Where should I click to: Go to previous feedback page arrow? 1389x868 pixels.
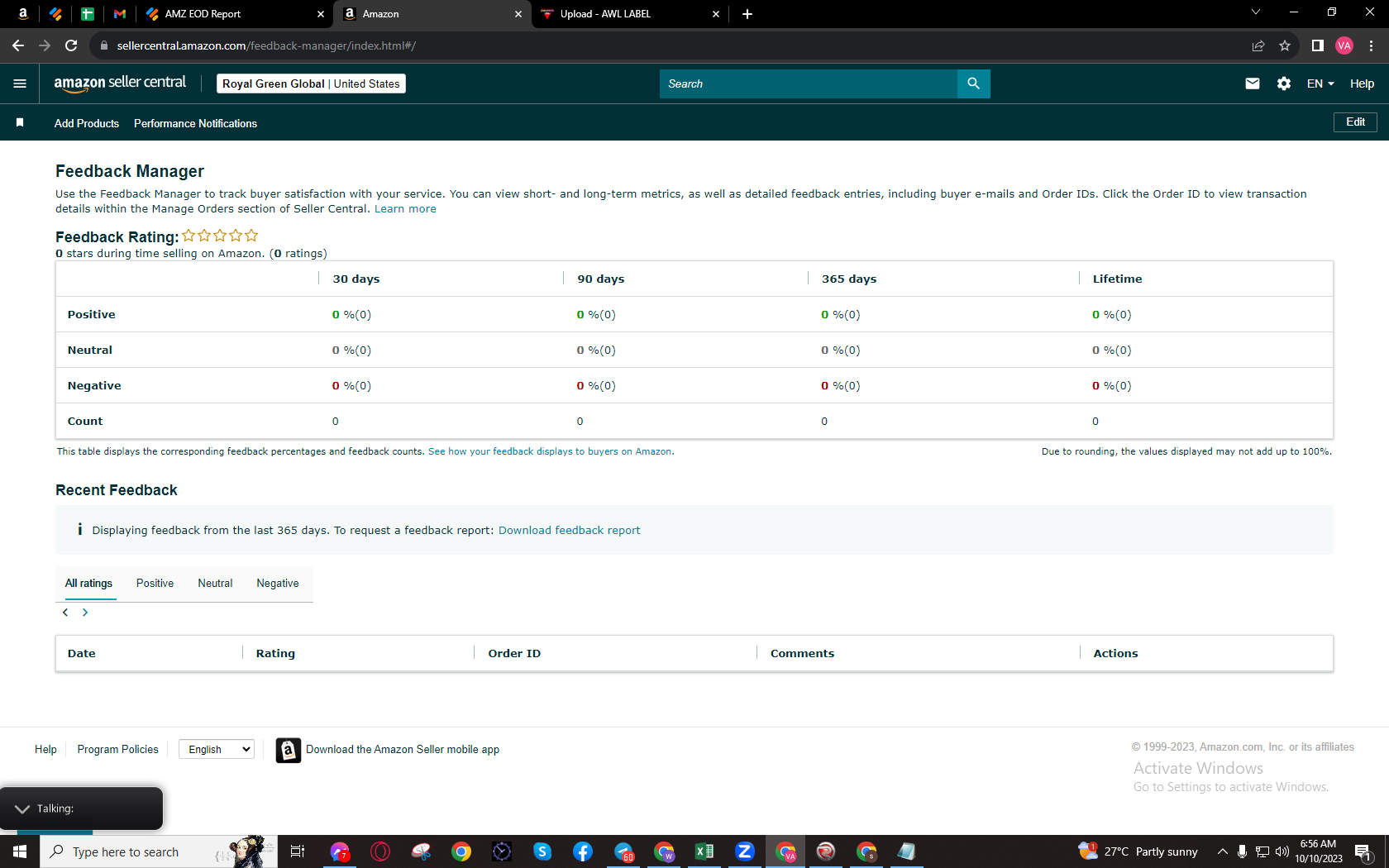coord(65,613)
